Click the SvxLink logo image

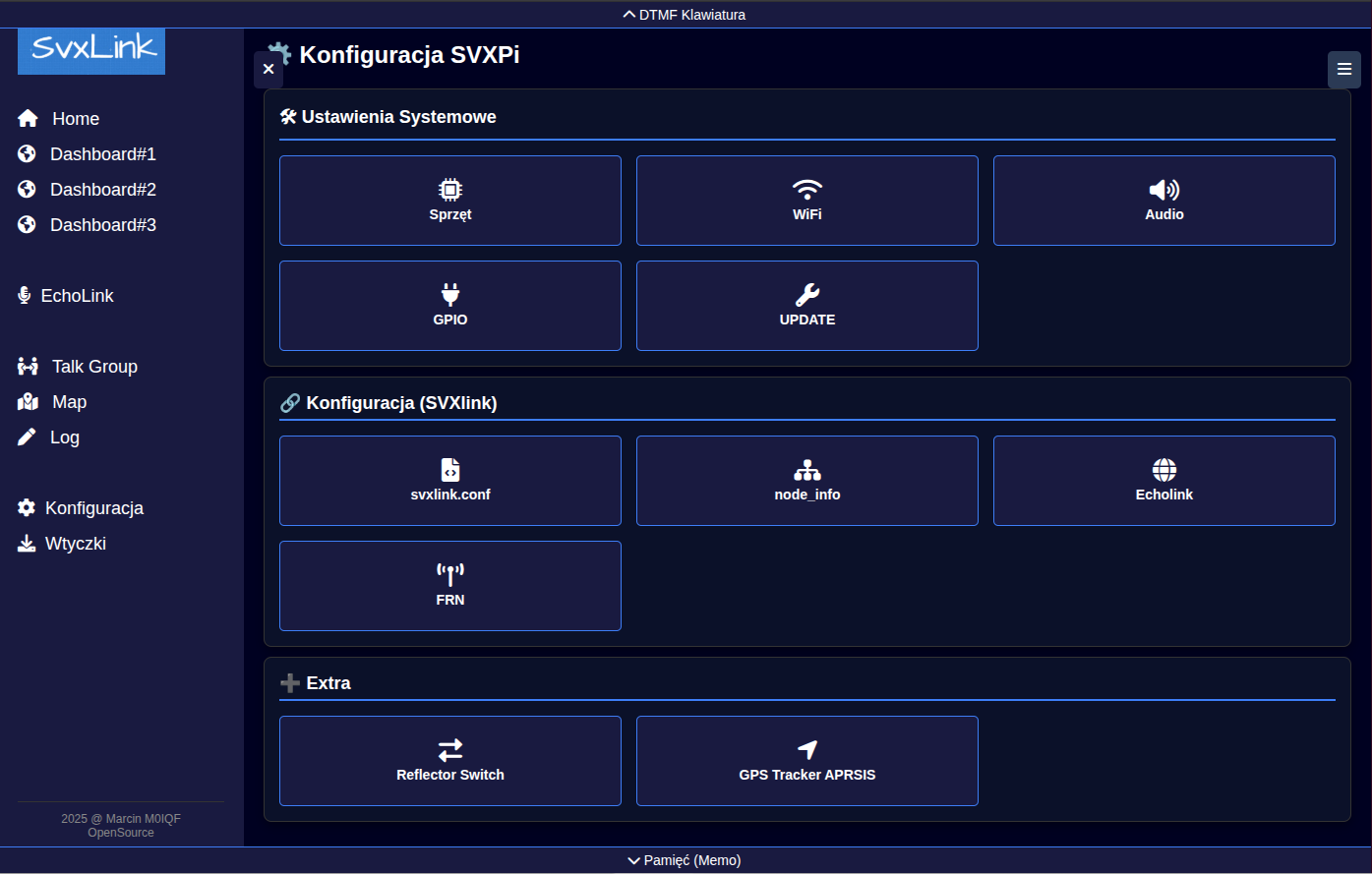(x=91, y=49)
